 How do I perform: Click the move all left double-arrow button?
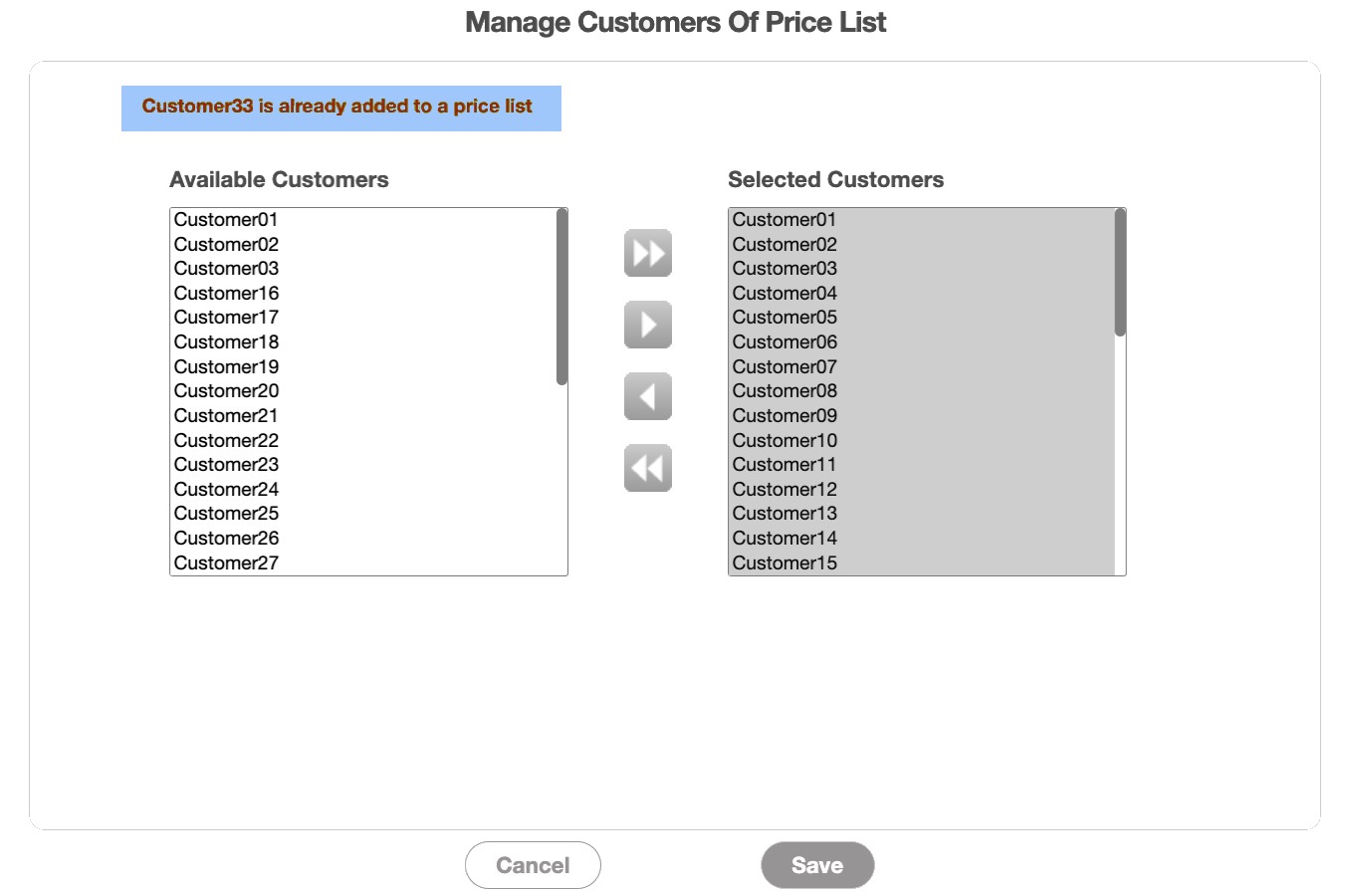point(648,468)
